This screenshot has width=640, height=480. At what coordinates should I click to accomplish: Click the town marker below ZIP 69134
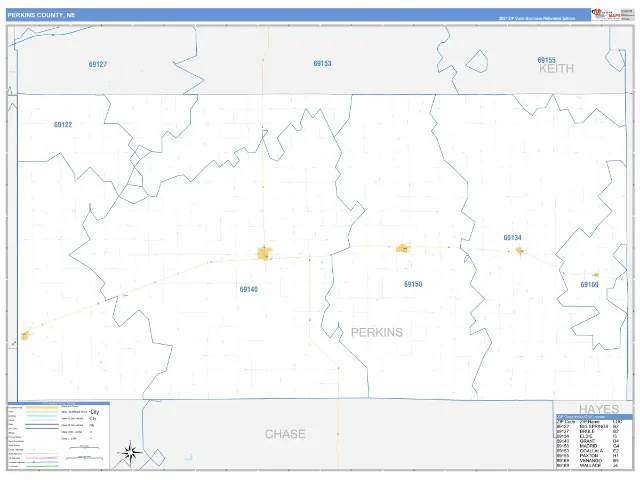click(x=520, y=251)
